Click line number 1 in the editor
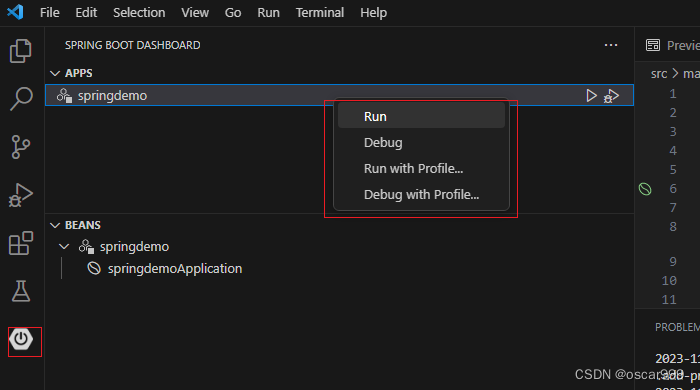This screenshot has height=390, width=700. pos(673,94)
